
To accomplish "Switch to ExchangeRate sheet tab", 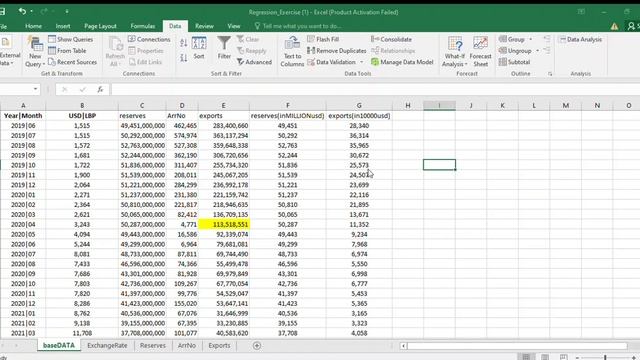I will click(107, 345).
